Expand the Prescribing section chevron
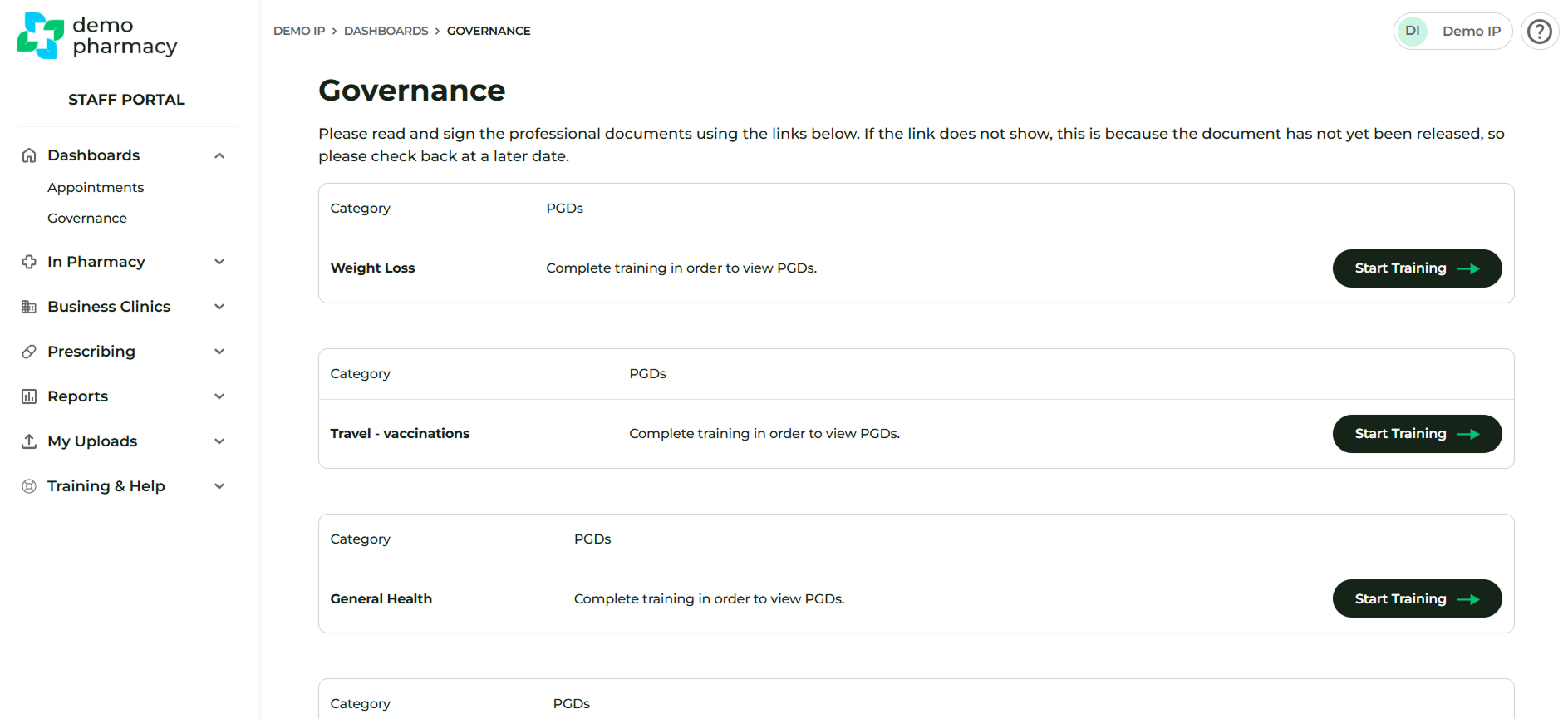This screenshot has width=1568, height=719. tap(219, 352)
